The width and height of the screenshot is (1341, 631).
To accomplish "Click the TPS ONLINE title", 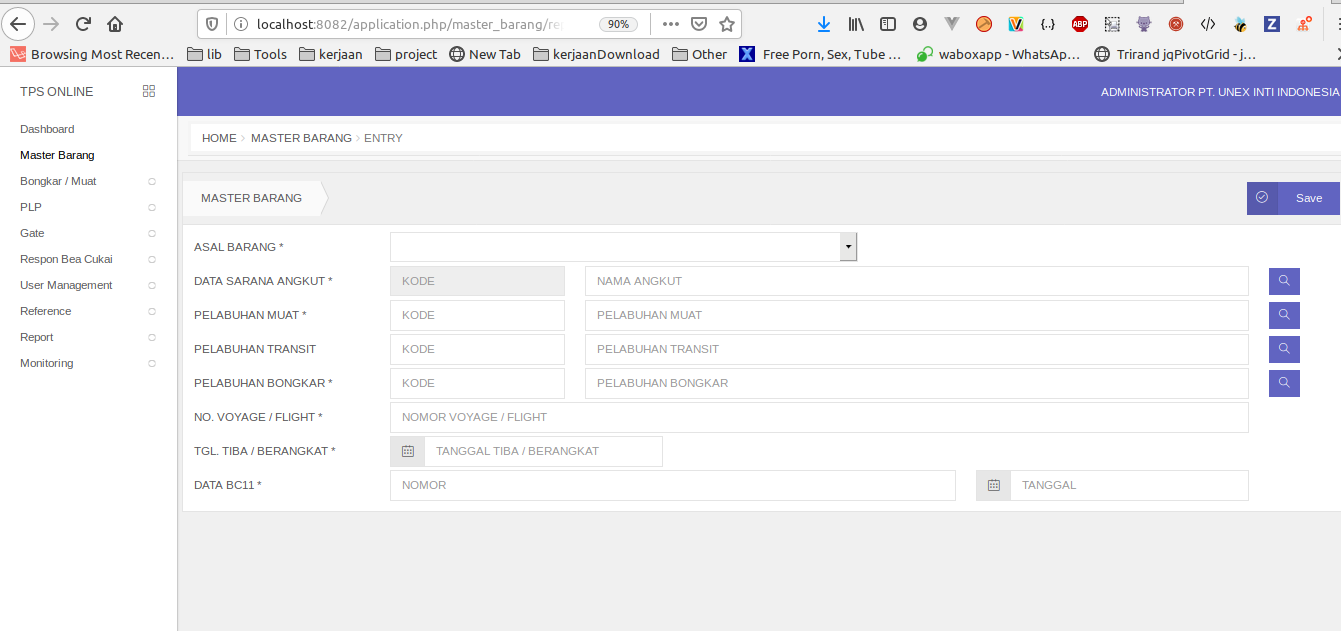I will click(x=56, y=91).
